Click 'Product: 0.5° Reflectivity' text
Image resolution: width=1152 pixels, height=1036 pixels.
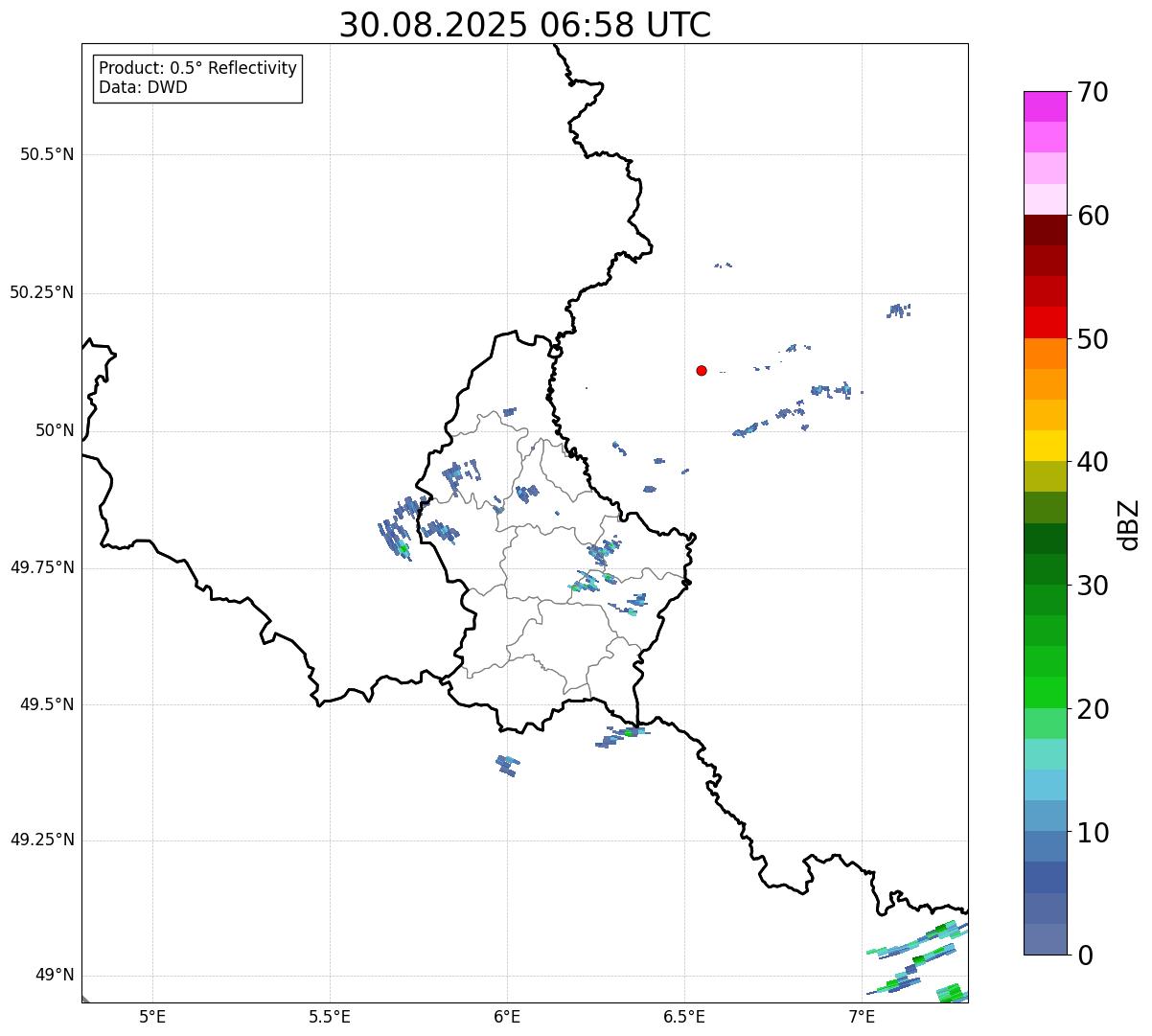(x=198, y=69)
